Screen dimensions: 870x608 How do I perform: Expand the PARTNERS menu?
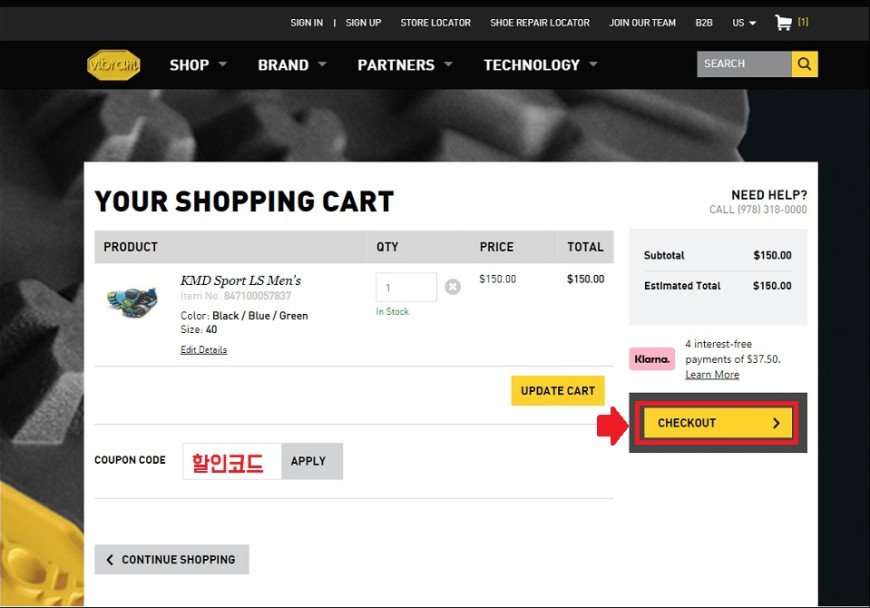(404, 65)
